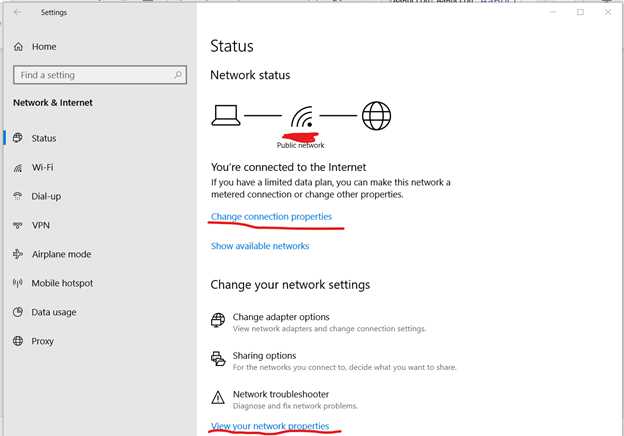Click the Proxy globe icon
624x436 pixels.
click(18, 341)
